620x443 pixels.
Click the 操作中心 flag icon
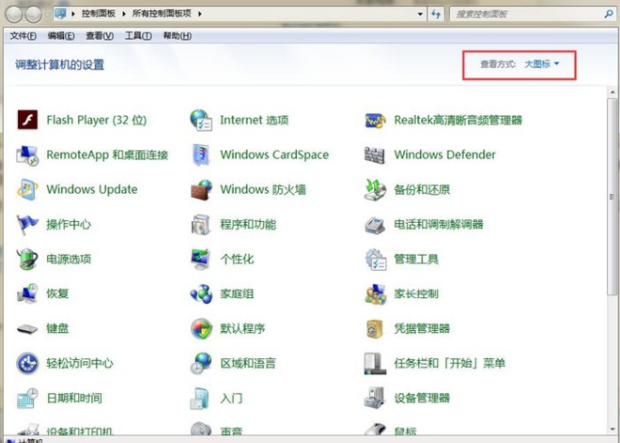coord(27,224)
